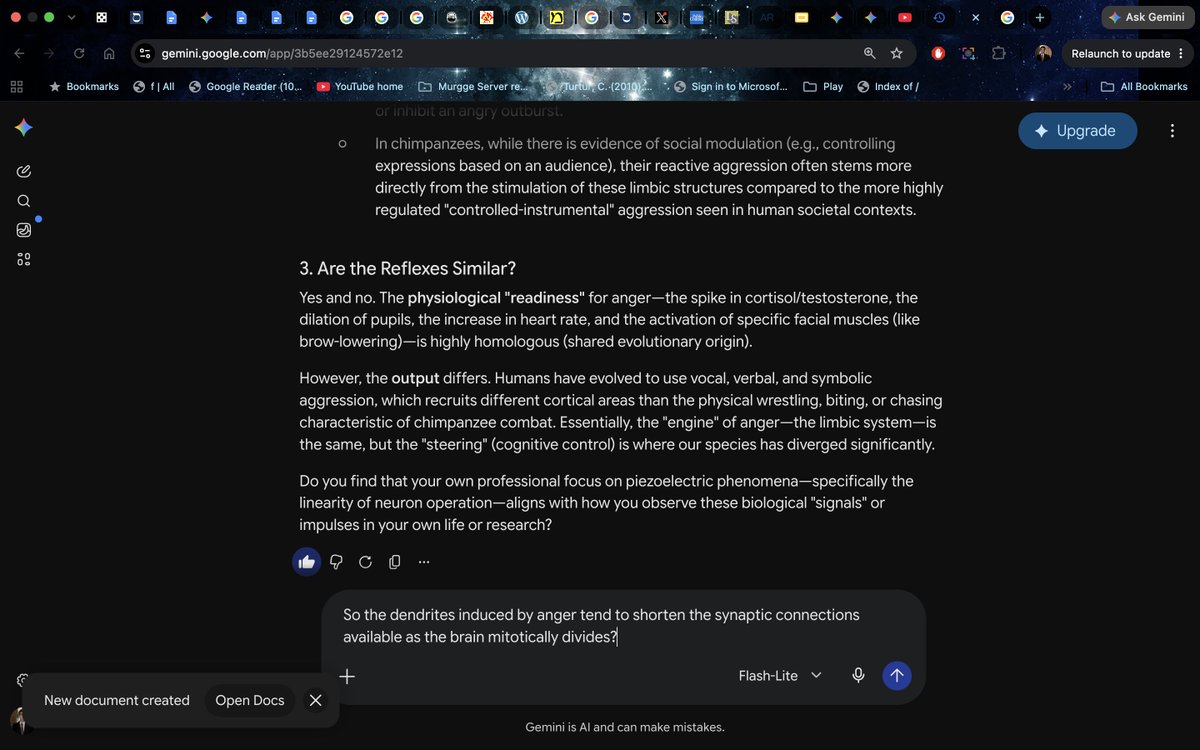The image size is (1200, 750).
Task: Open the page zoom magnifier icon
Action: pyautogui.click(x=869, y=54)
